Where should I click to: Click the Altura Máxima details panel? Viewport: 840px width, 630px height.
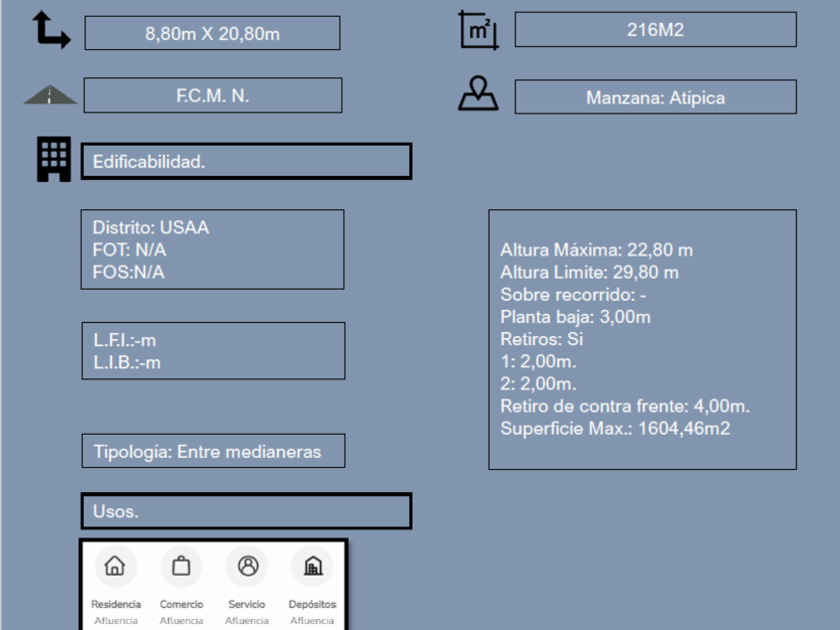pos(642,339)
